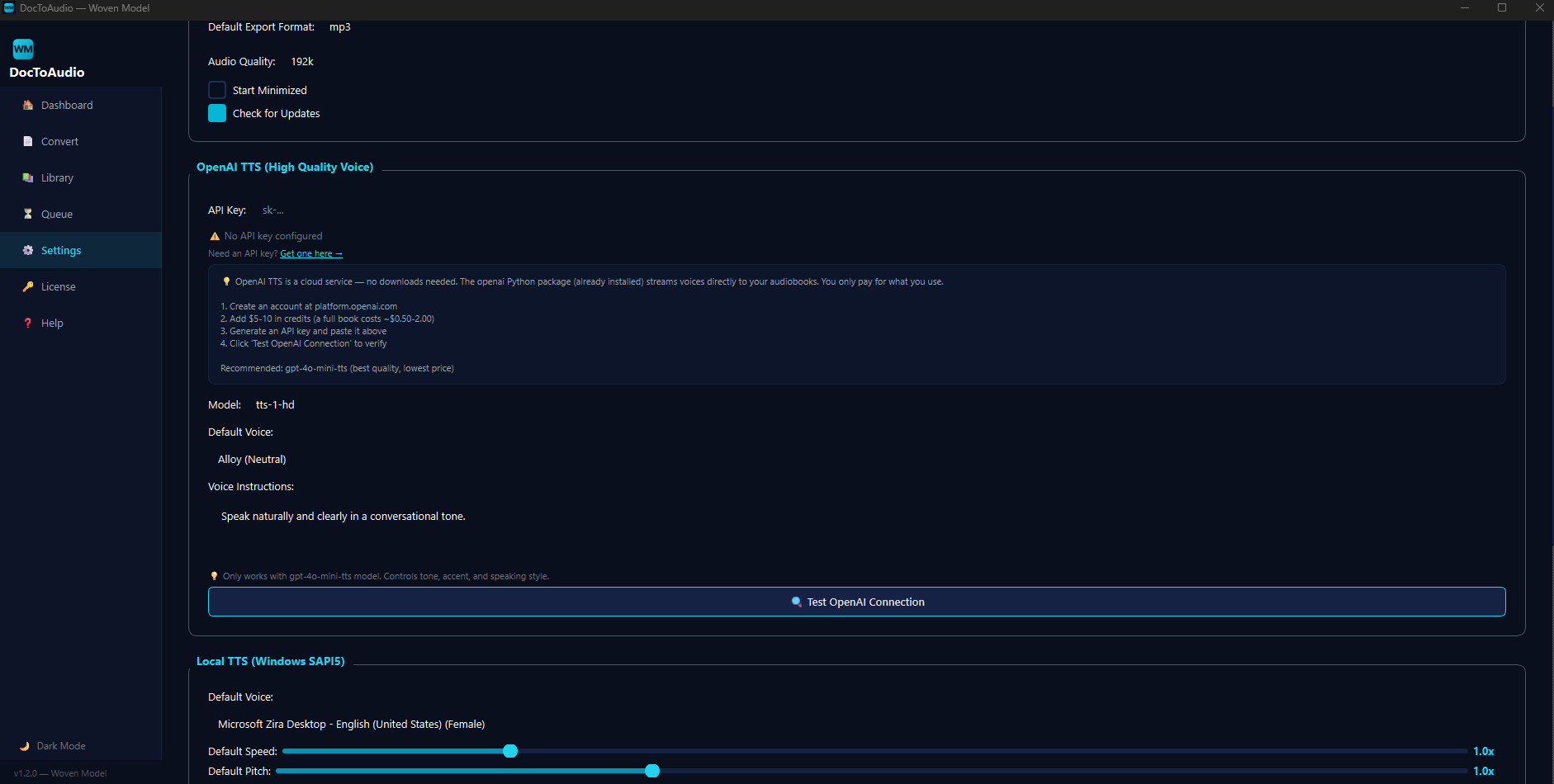Screen dimensions: 1554x784
Task: Click in the API Key input field
Action: [x=880, y=210]
